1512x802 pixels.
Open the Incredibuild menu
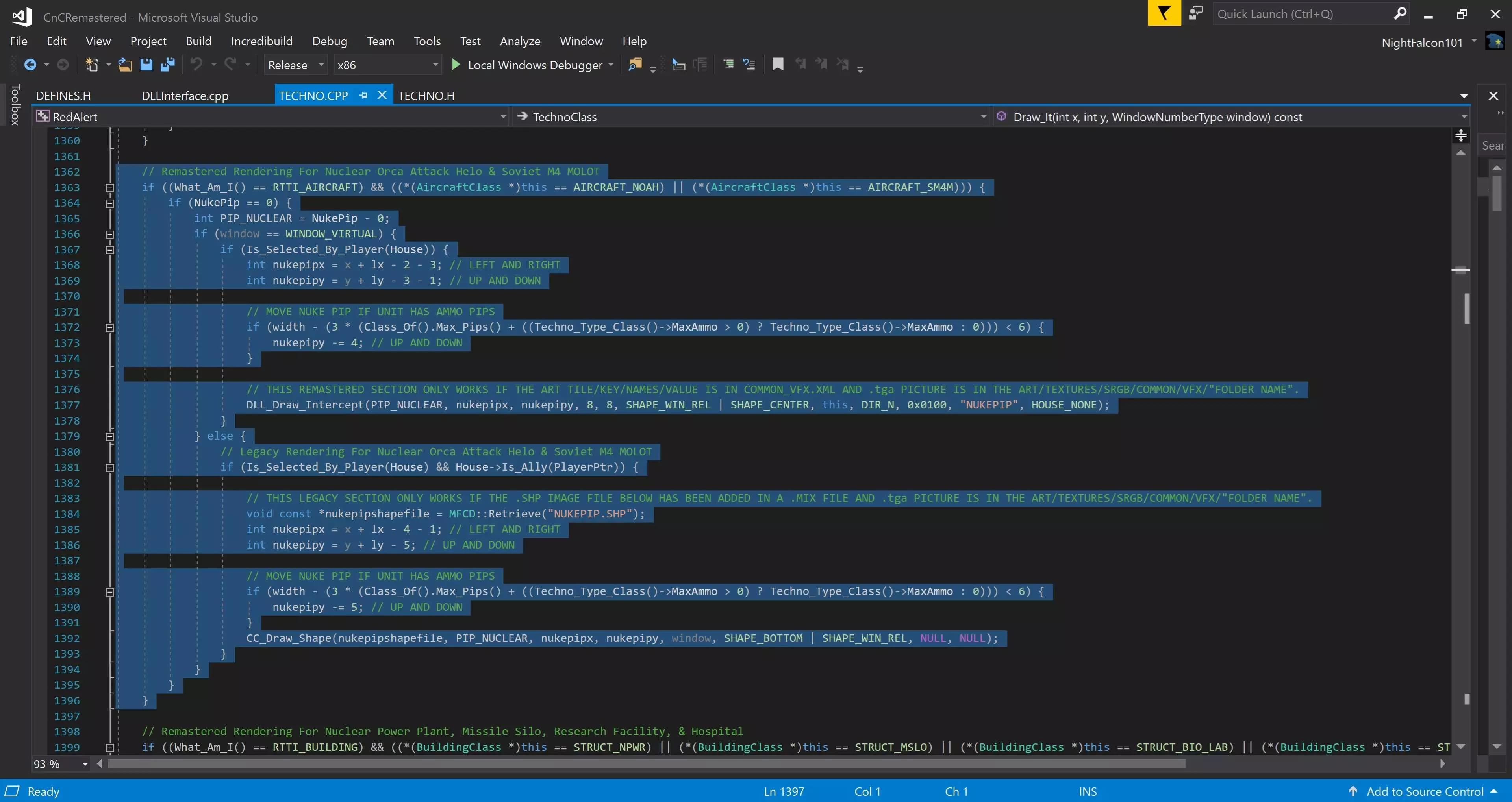[x=261, y=41]
